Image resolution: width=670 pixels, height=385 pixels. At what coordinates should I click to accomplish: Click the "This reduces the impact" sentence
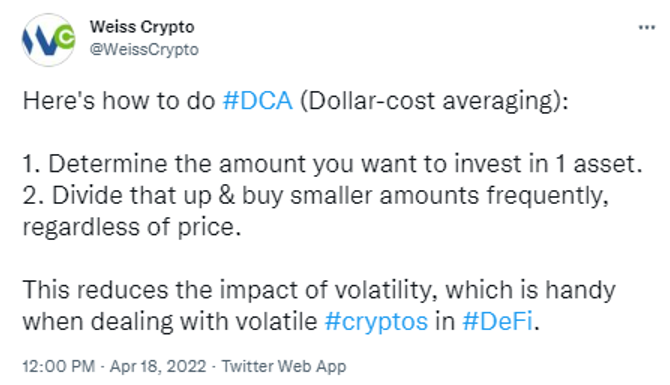(319, 290)
